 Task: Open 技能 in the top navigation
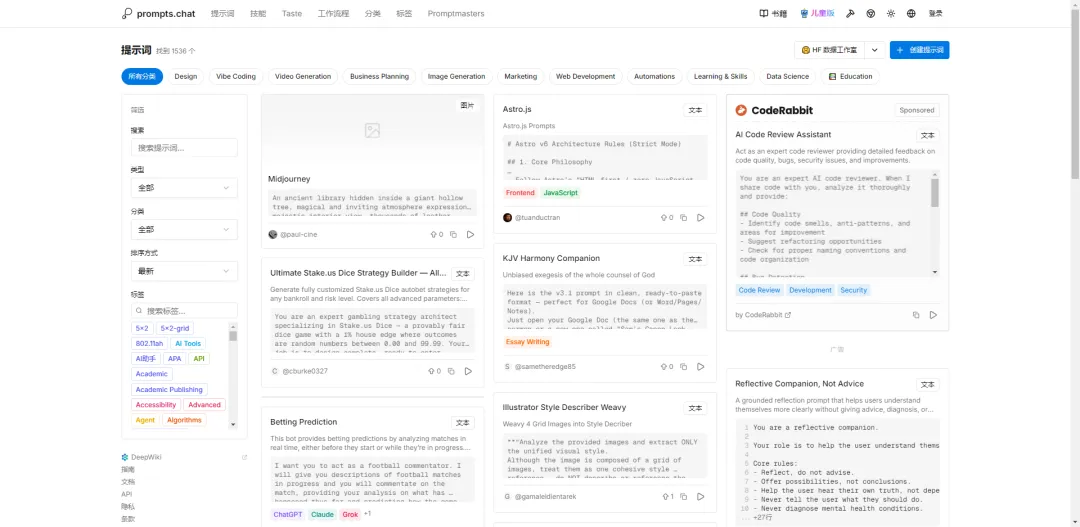coord(258,13)
